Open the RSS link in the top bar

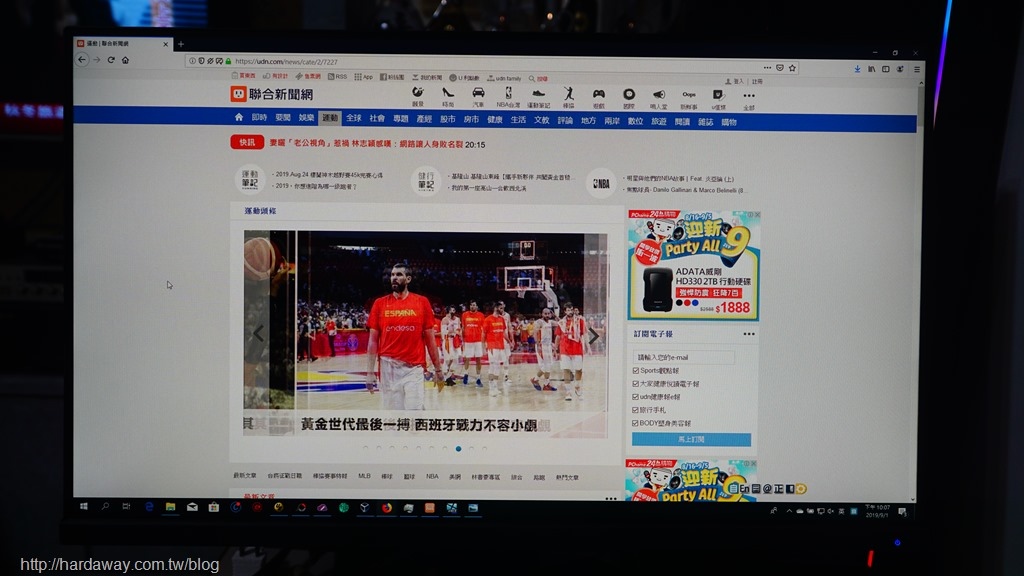(x=338, y=76)
